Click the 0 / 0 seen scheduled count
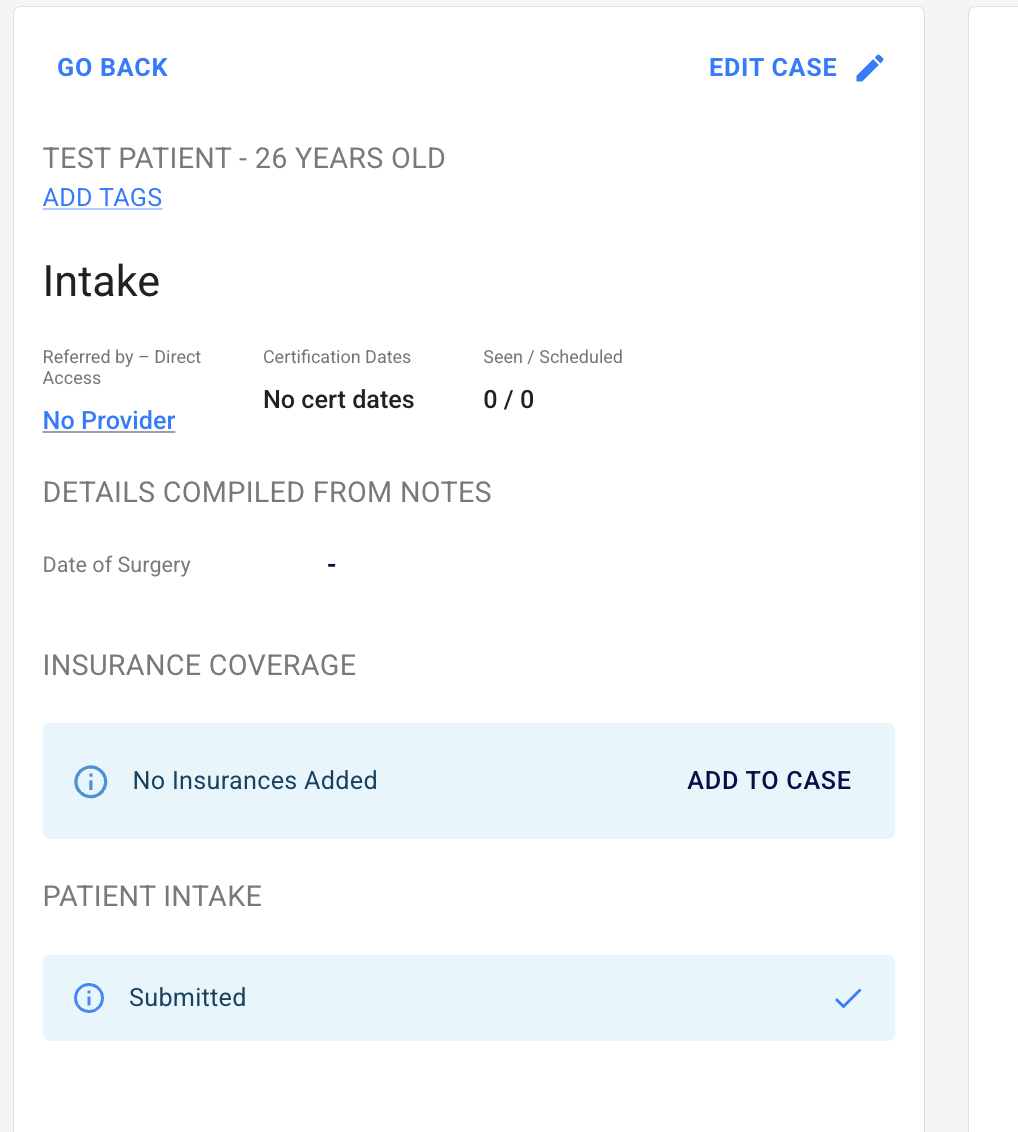Image resolution: width=1018 pixels, height=1132 pixels. pyautogui.click(x=508, y=400)
